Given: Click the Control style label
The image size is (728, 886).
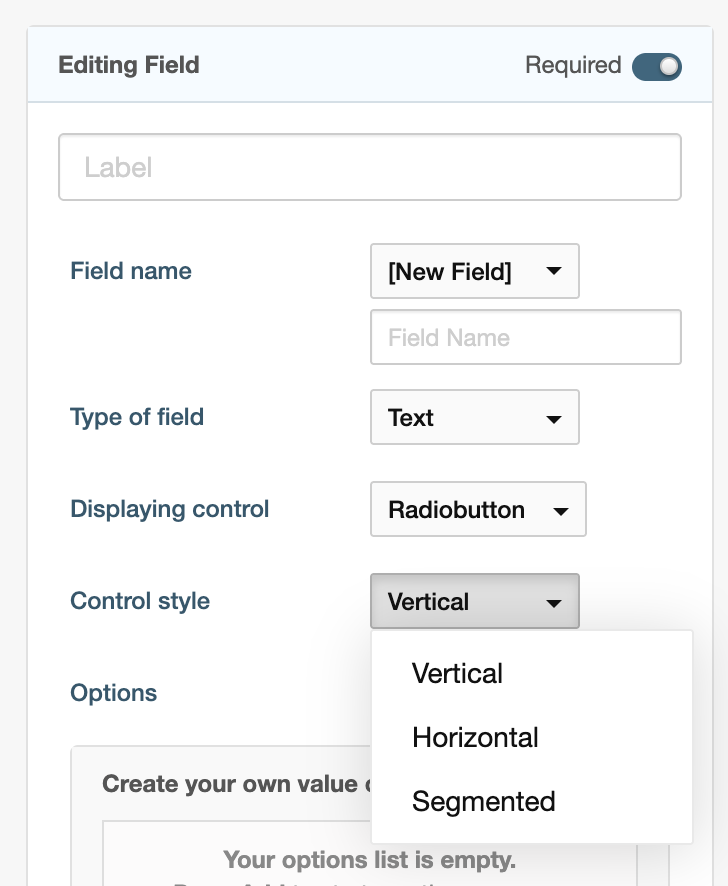Looking at the screenshot, I should click(140, 601).
